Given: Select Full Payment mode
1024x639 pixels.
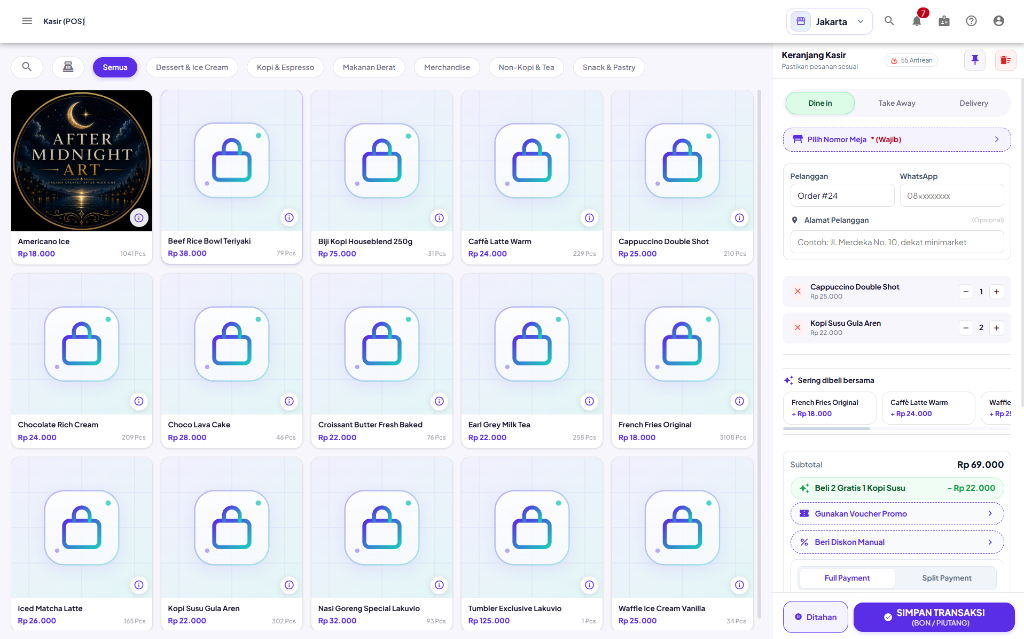Looking at the screenshot, I should click(847, 578).
